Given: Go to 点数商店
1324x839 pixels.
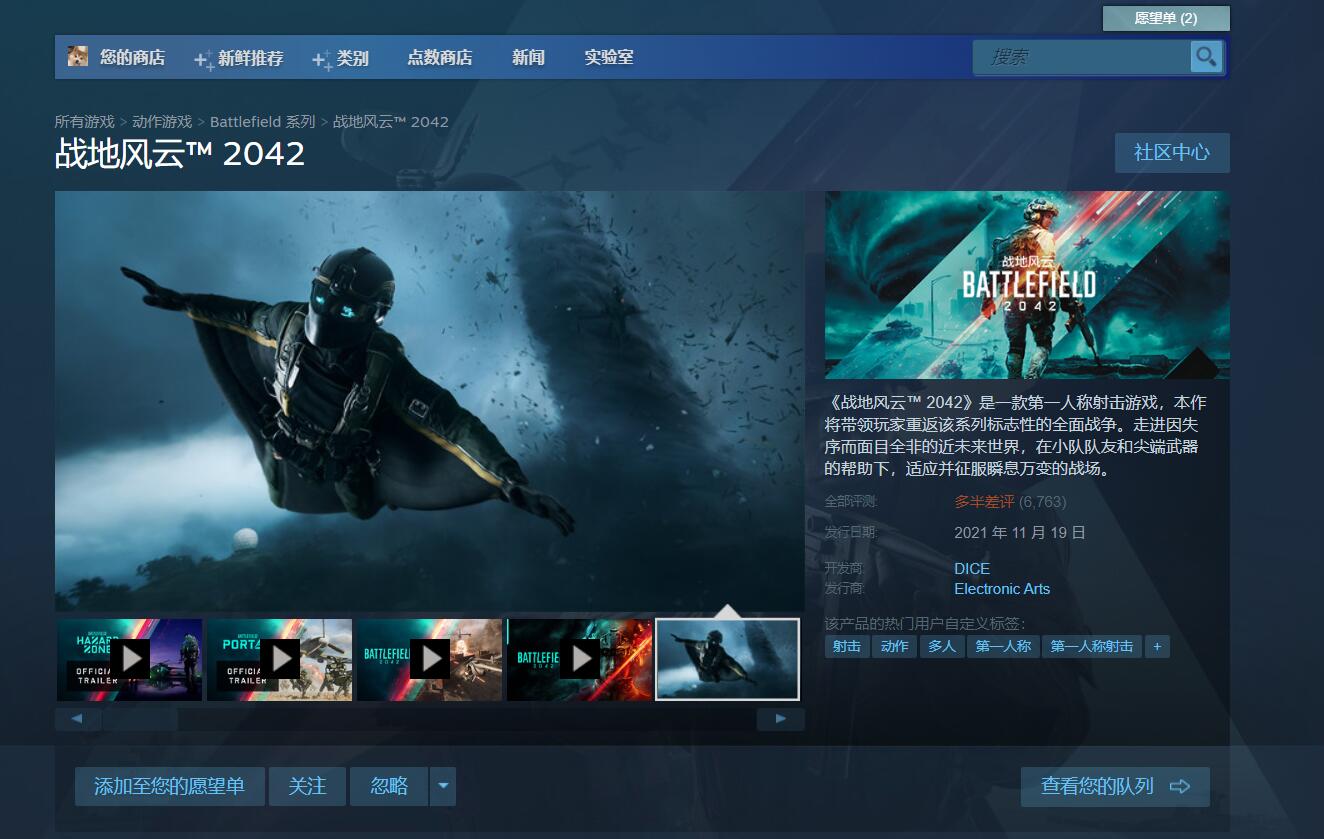Looking at the screenshot, I should pos(439,57).
